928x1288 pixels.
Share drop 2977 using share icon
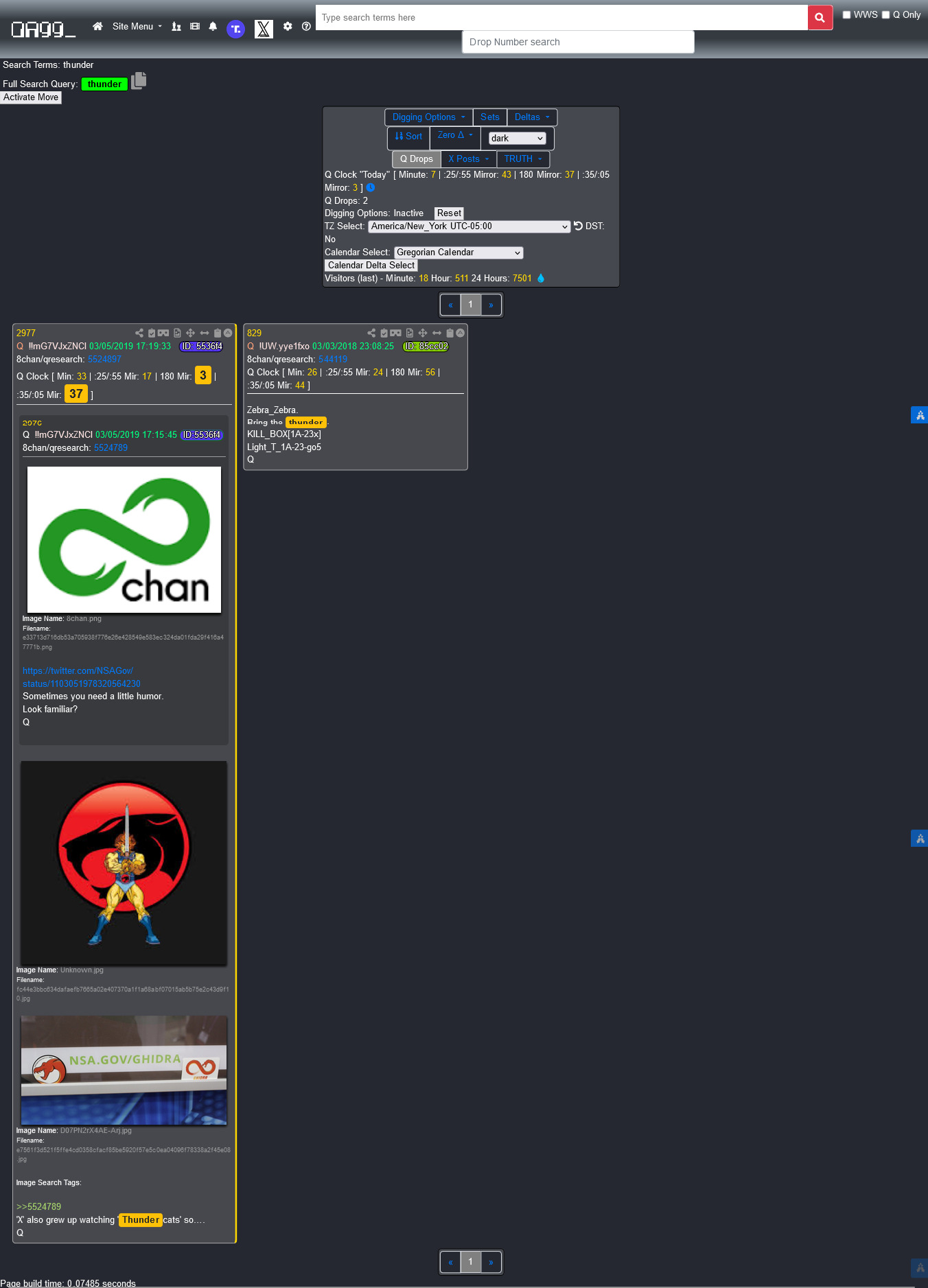coord(139,333)
